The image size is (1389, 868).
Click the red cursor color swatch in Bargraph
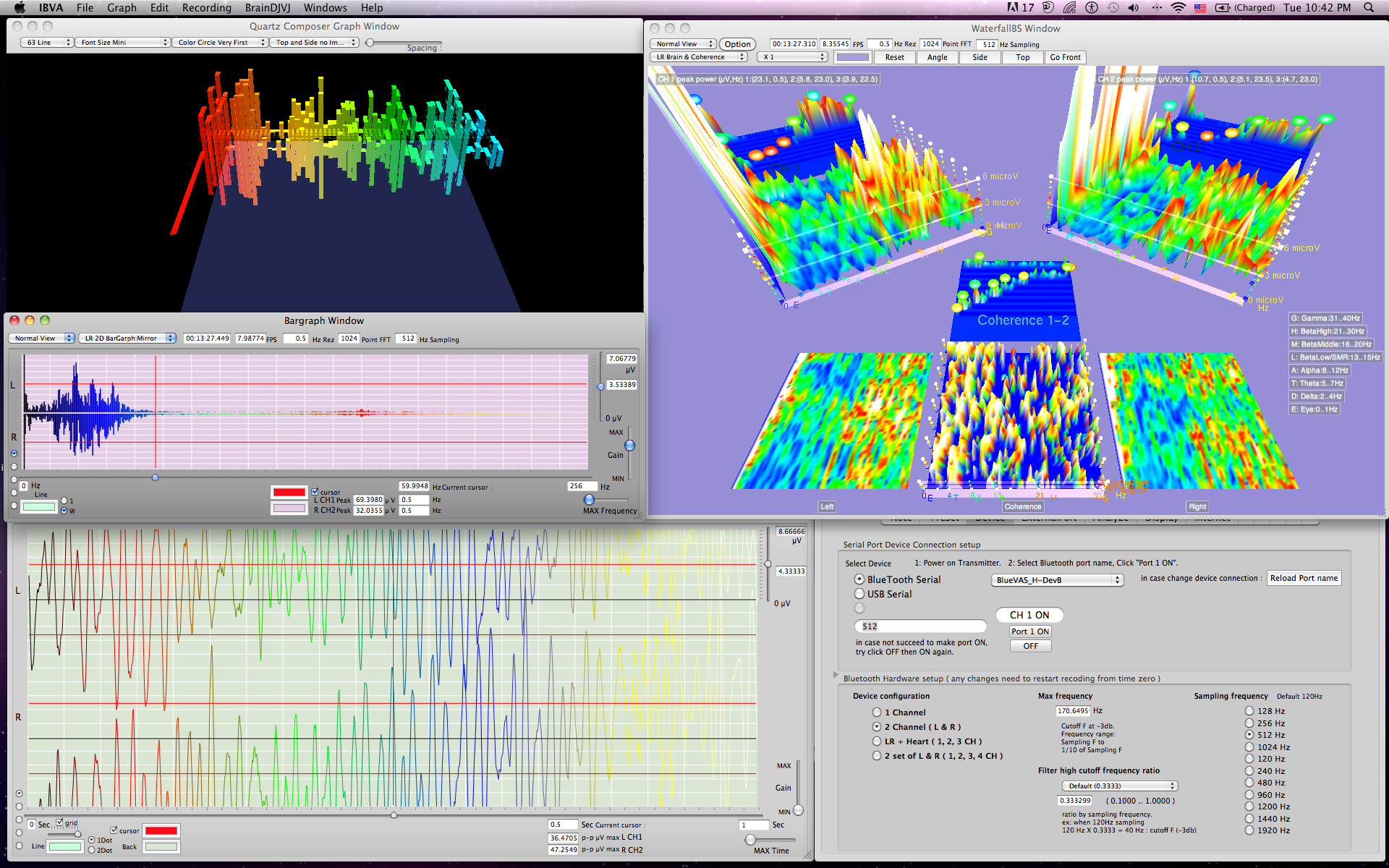pyautogui.click(x=289, y=493)
